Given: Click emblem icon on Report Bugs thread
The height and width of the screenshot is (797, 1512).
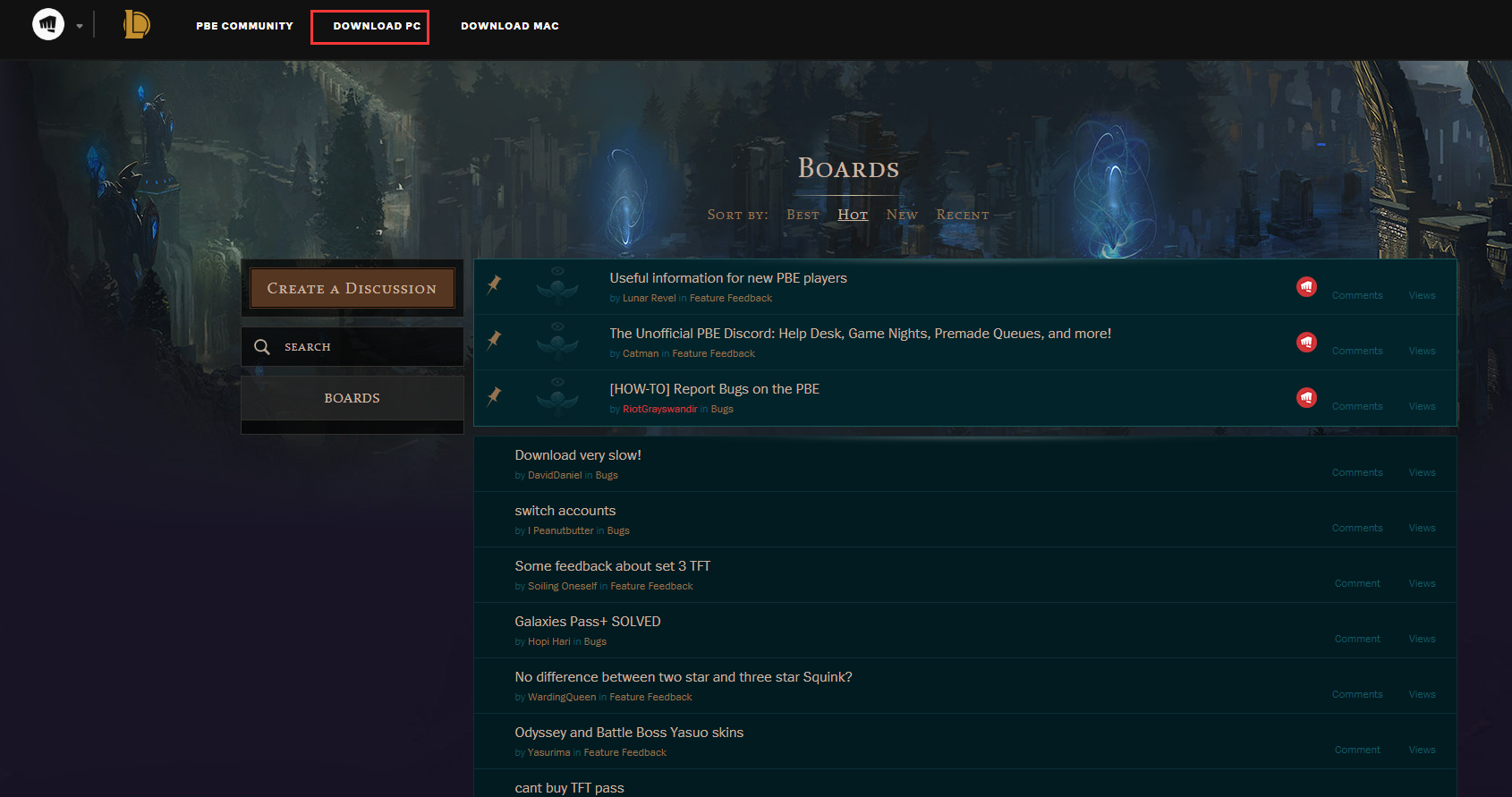Looking at the screenshot, I should pyautogui.click(x=557, y=397).
